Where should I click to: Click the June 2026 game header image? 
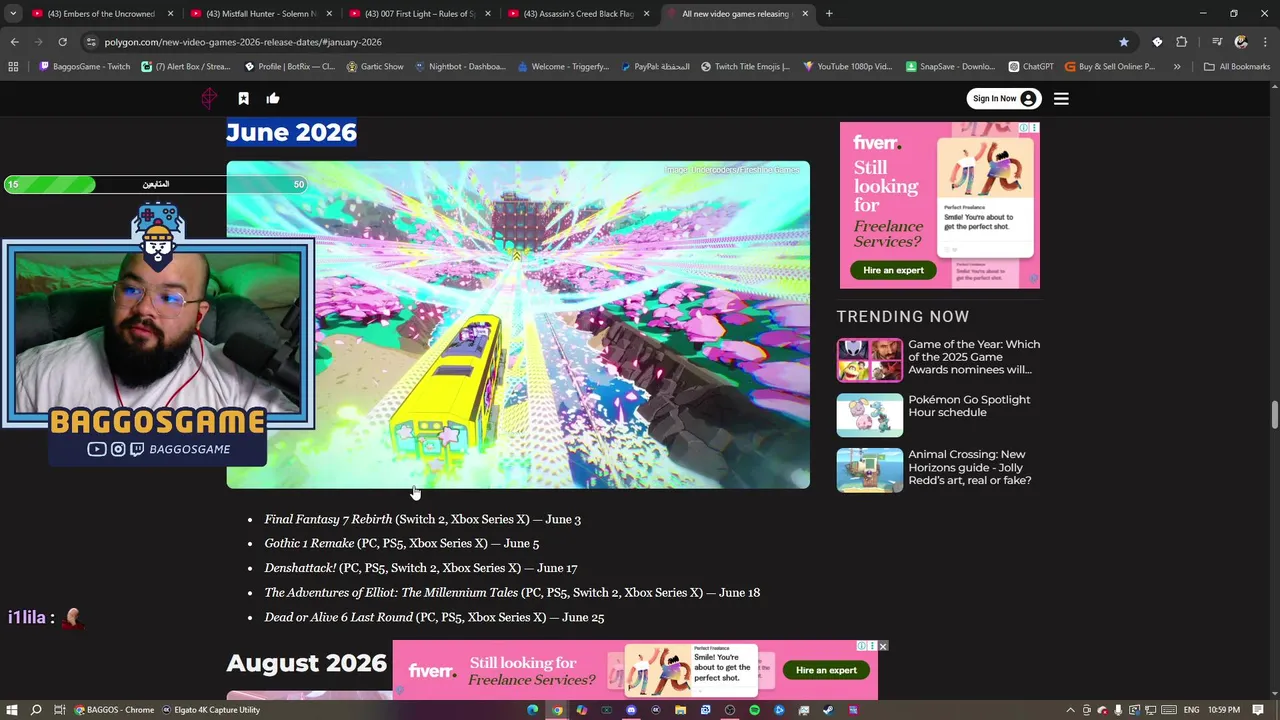coord(518,325)
